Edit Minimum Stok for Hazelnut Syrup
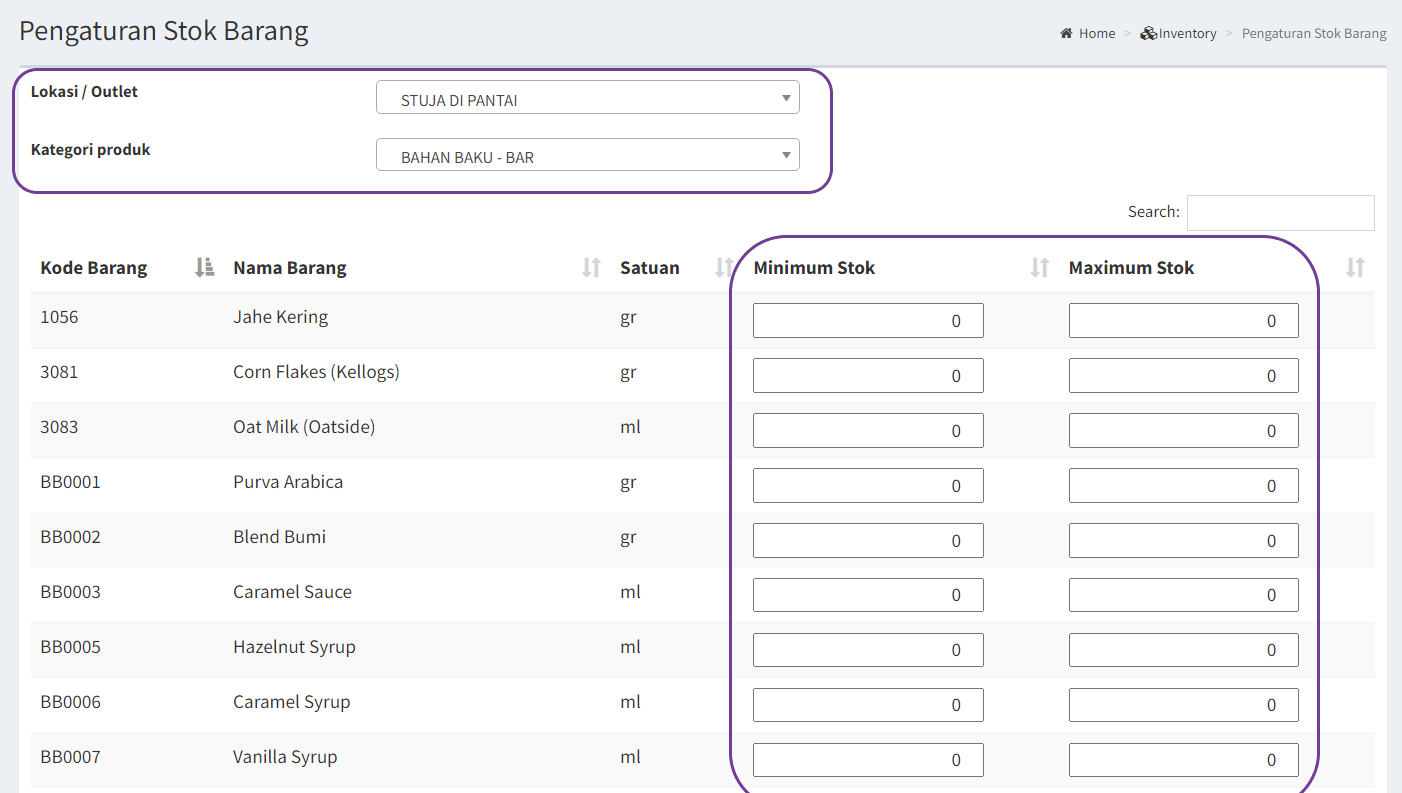 868,650
